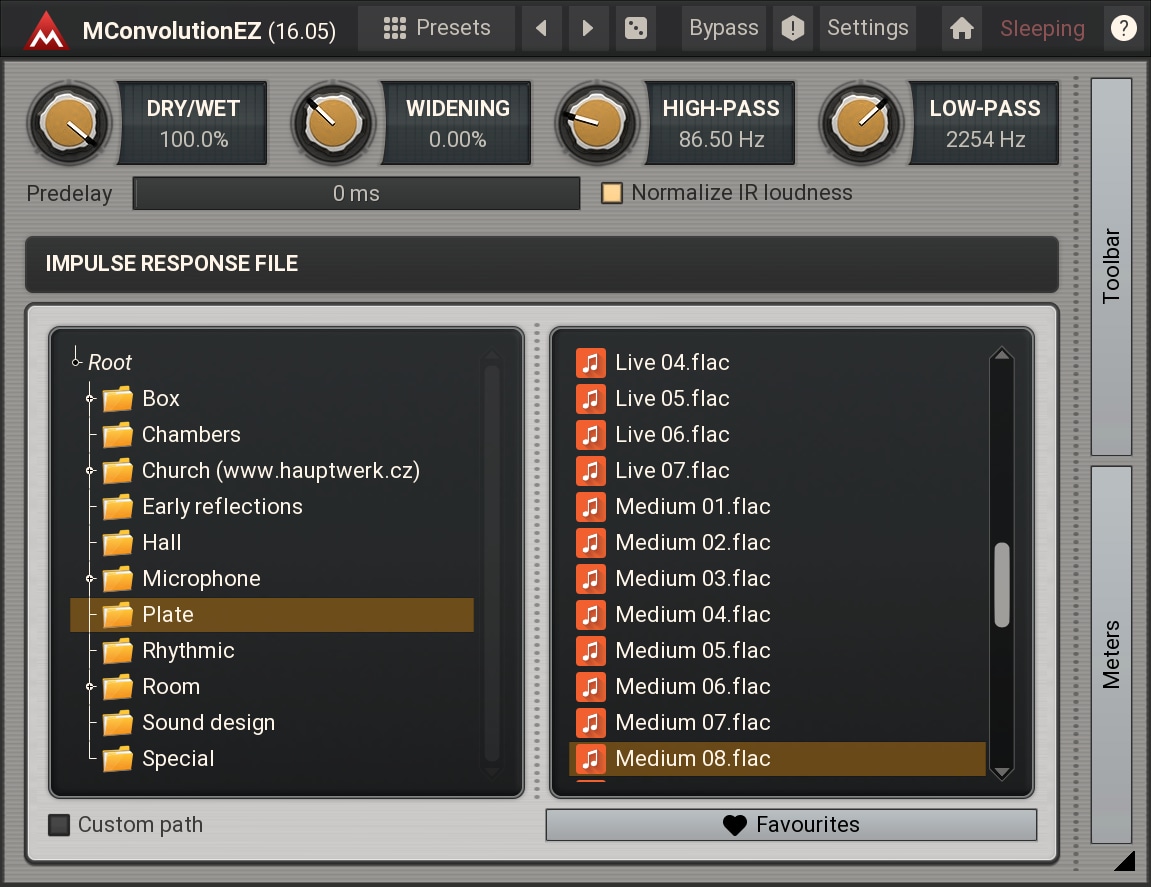Select the Chambers folder

tap(272, 435)
